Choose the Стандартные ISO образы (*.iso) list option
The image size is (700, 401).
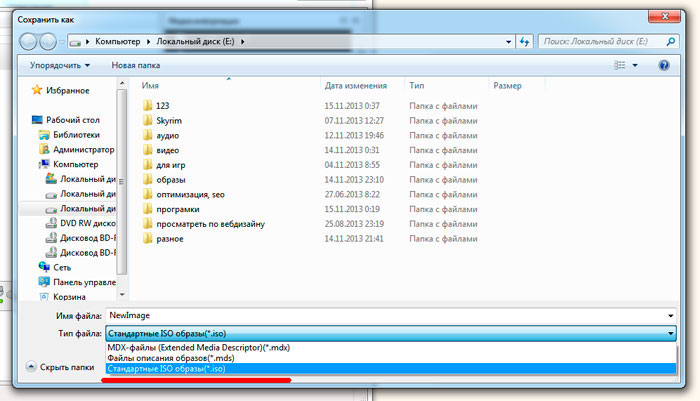[391, 368]
